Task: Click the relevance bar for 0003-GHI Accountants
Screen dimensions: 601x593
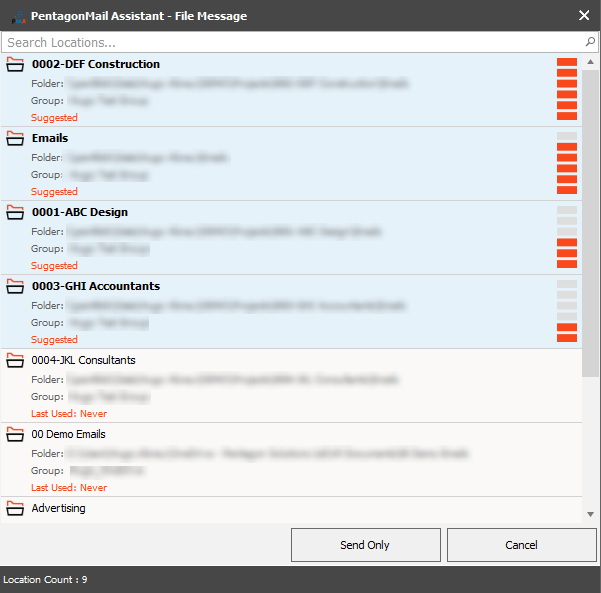Action: click(x=566, y=311)
